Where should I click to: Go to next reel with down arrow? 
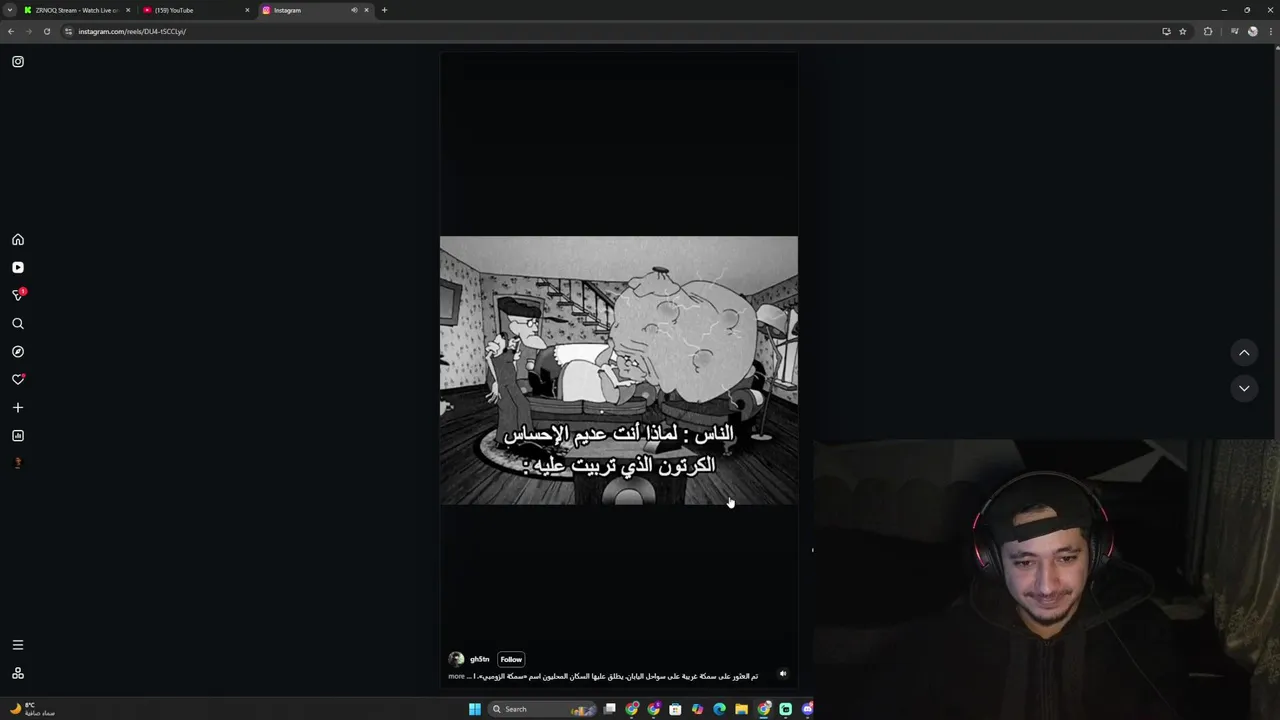point(1244,388)
